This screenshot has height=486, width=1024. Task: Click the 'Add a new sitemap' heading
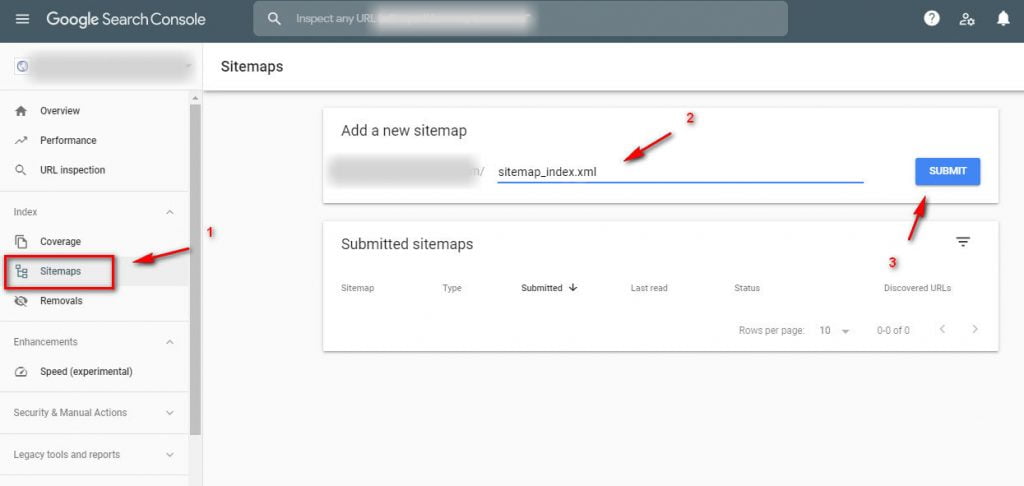click(404, 131)
